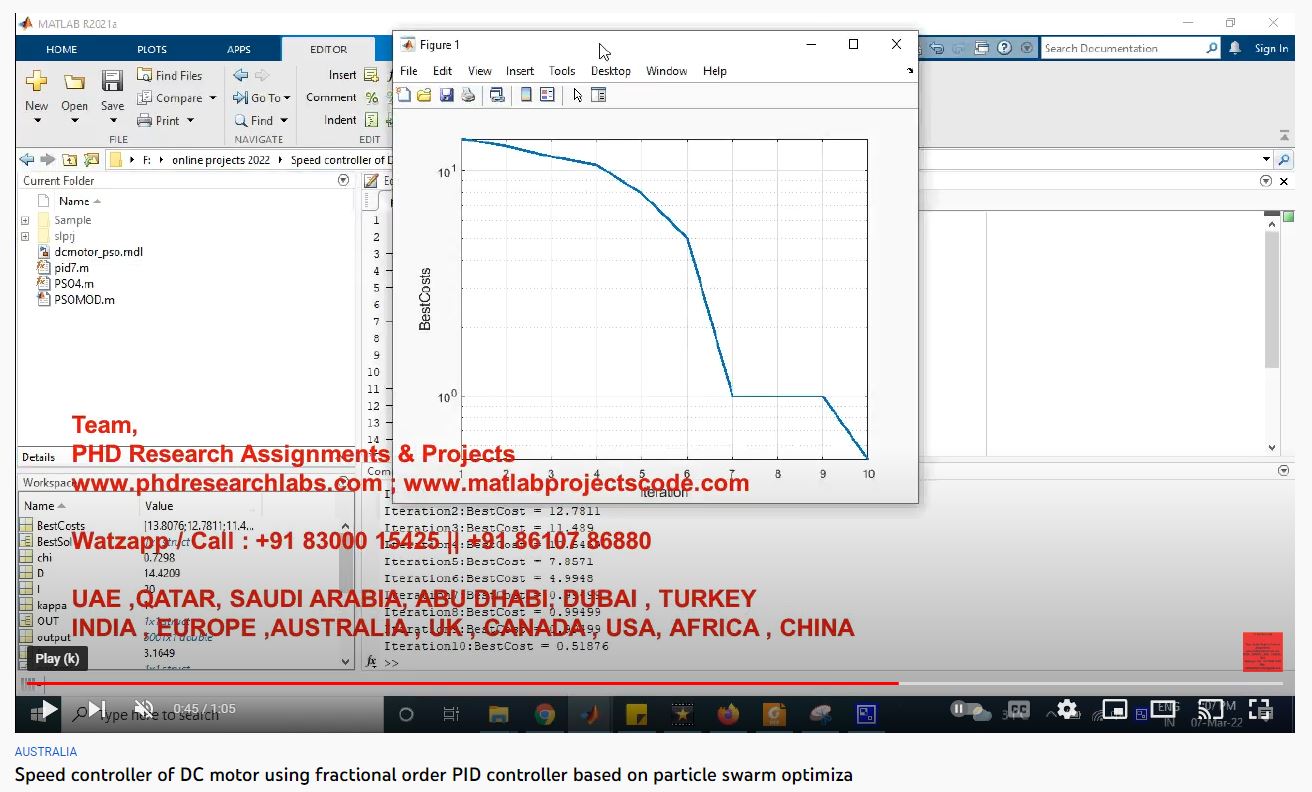
Task: Select the Edit Plot arrow tool
Action: 577,95
